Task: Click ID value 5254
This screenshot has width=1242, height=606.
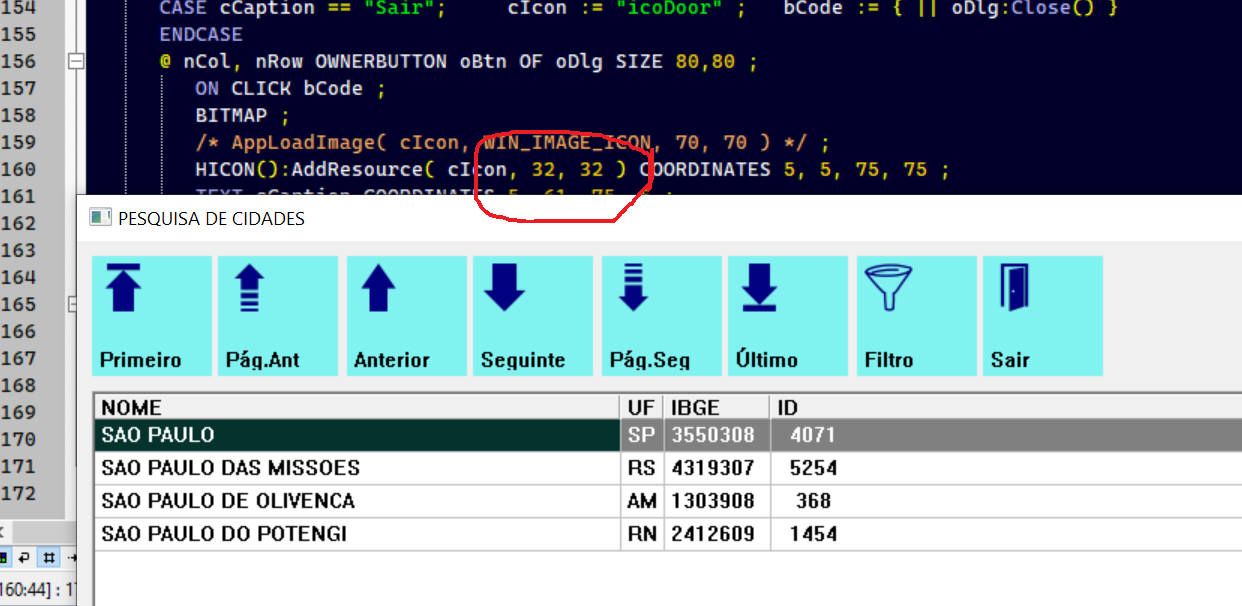Action: pyautogui.click(x=813, y=468)
